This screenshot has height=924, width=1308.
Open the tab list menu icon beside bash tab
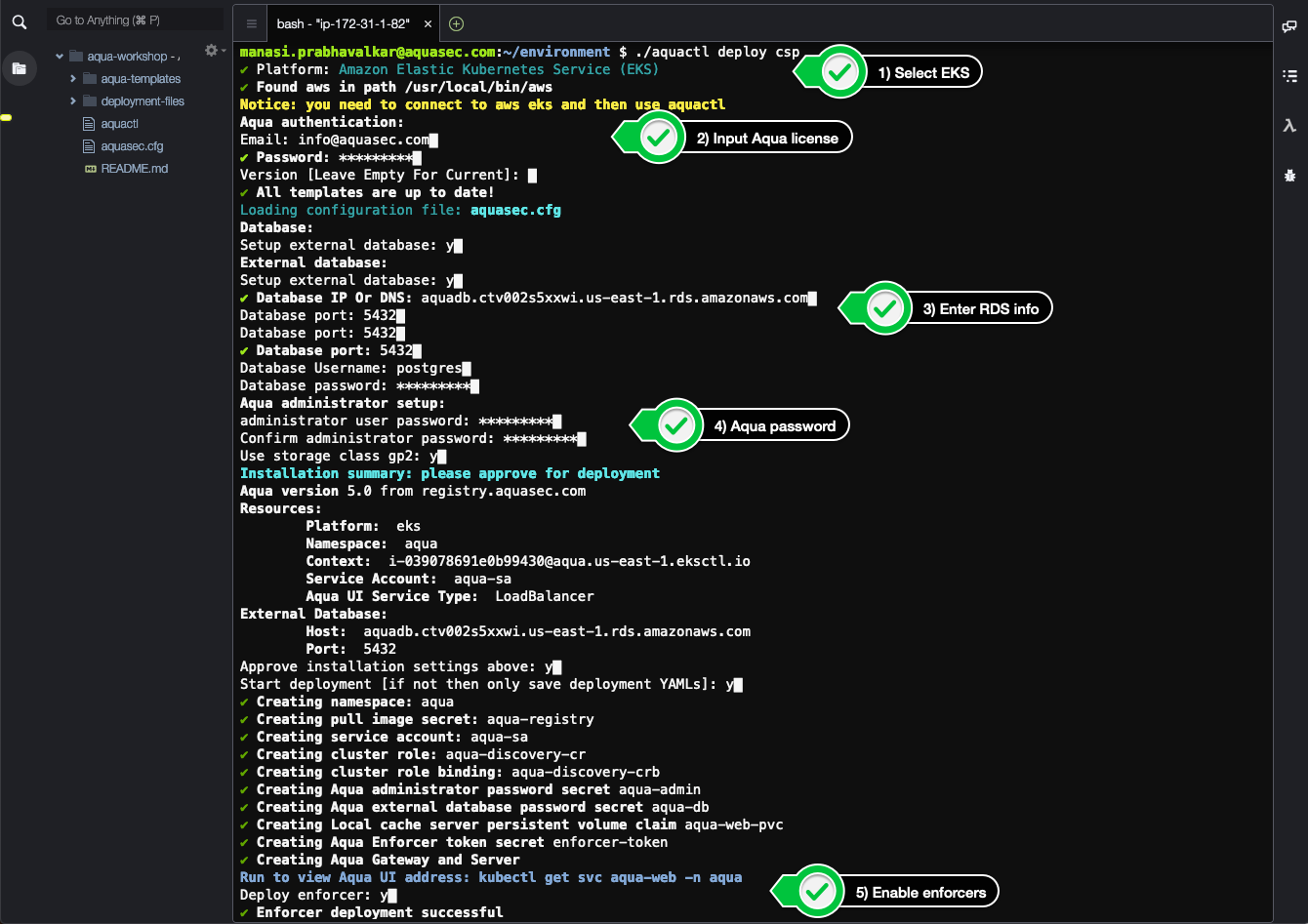tap(252, 23)
